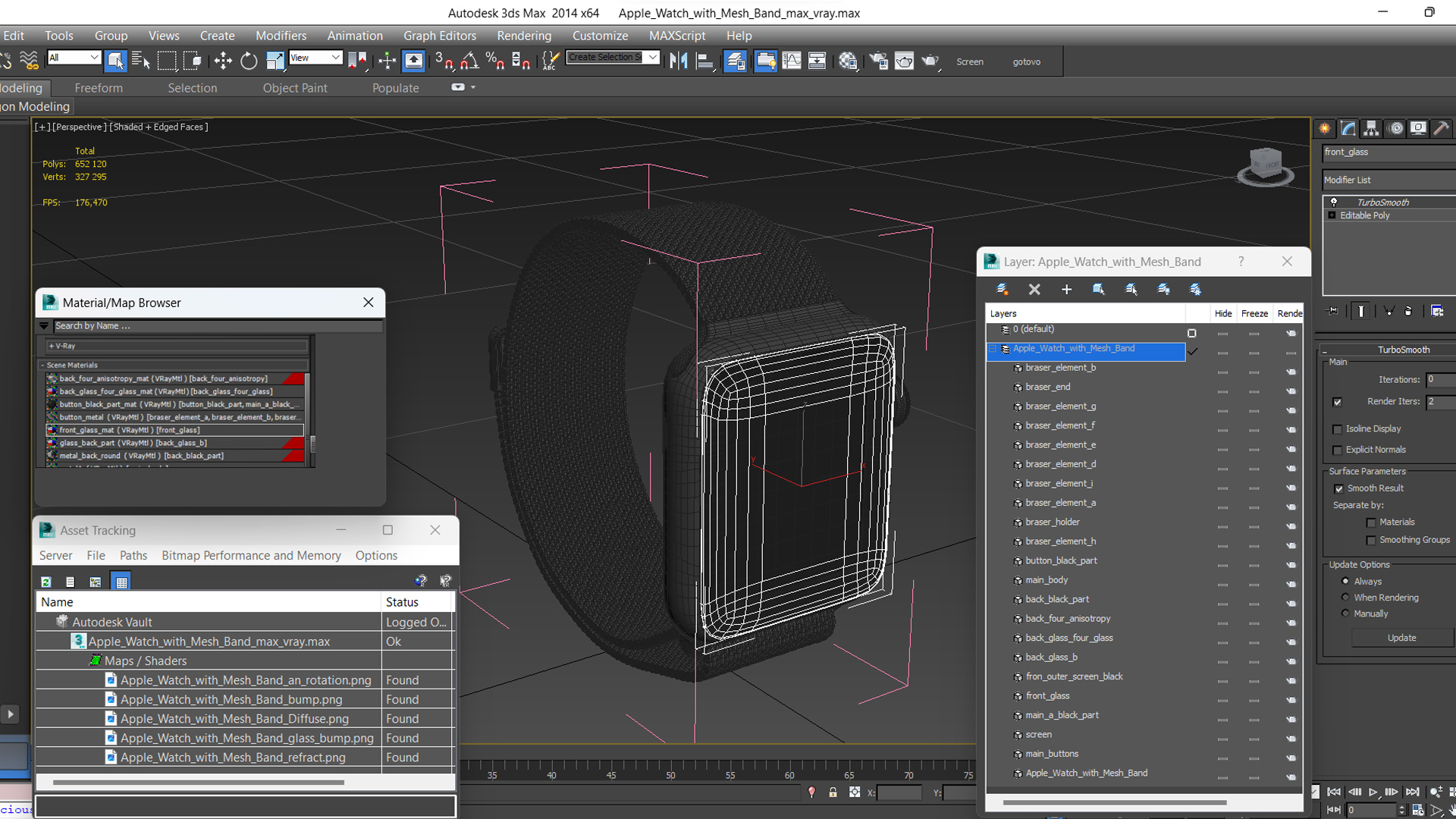Screen dimensions: 1456x819
Task: Select Manually update option
Action: pos(1346,613)
